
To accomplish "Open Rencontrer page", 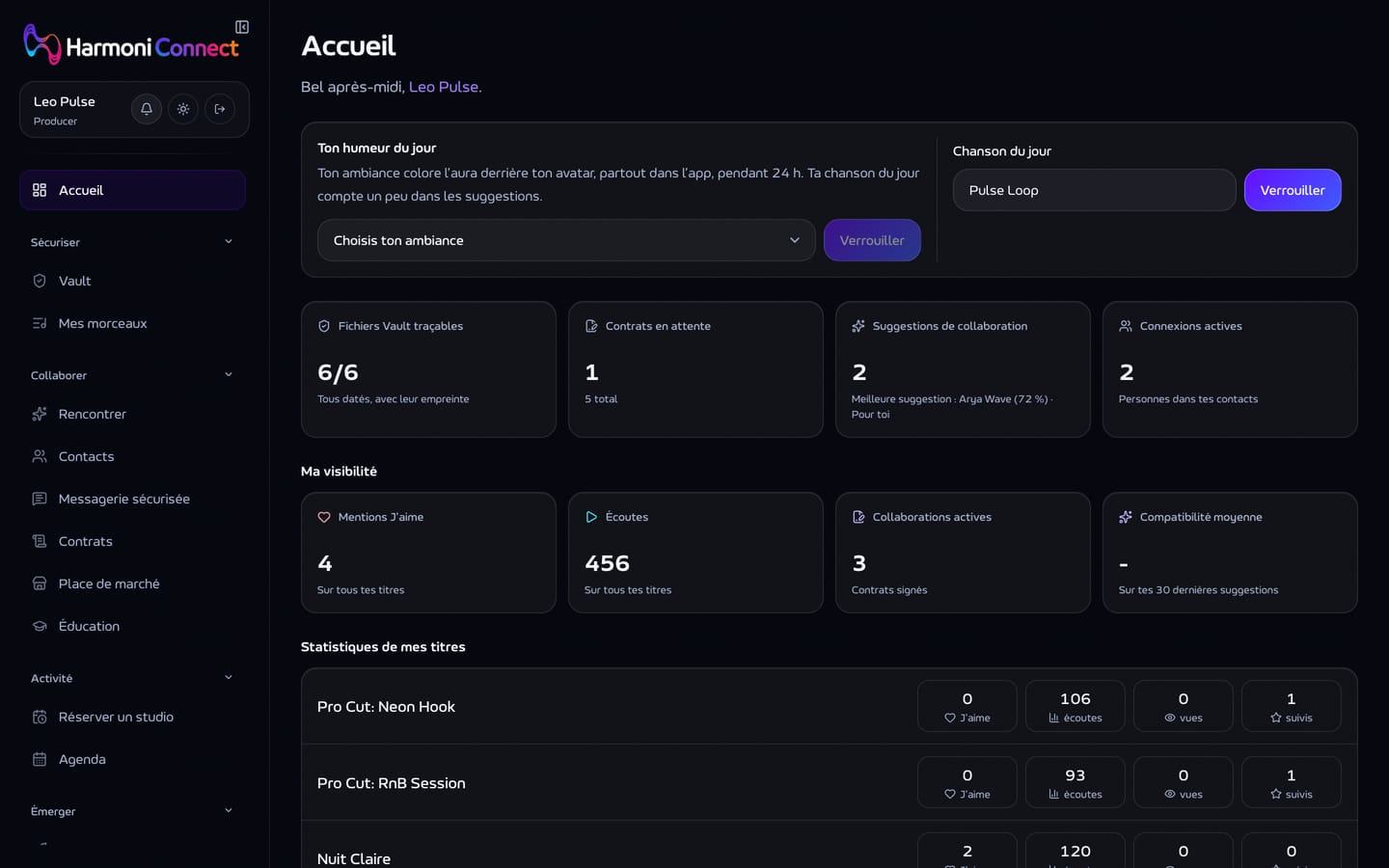I will (x=132, y=414).
